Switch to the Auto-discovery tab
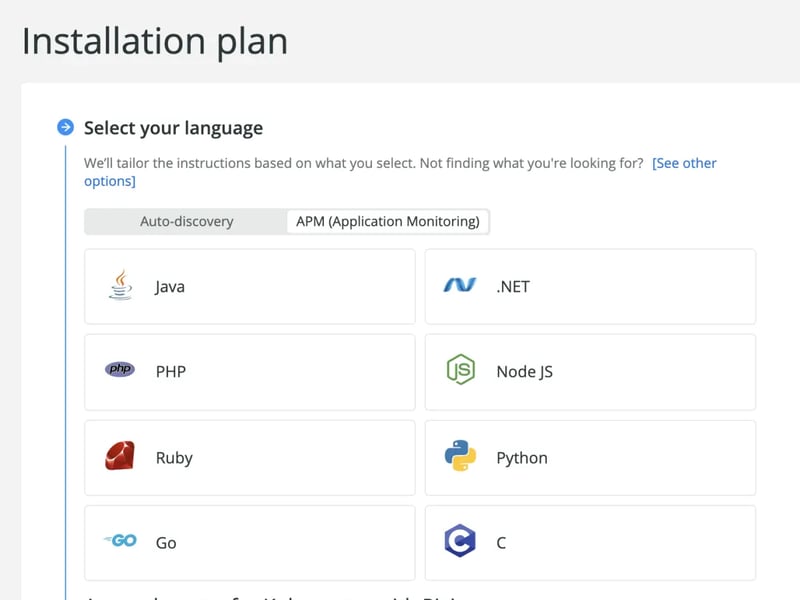The width and height of the screenshot is (800, 600). click(187, 221)
